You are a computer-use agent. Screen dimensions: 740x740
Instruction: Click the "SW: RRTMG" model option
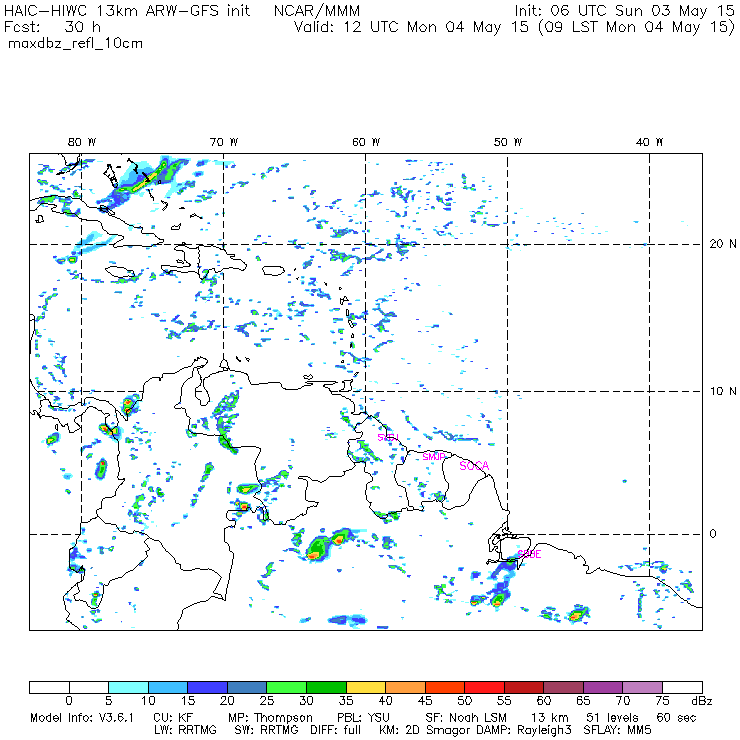click(x=266, y=730)
